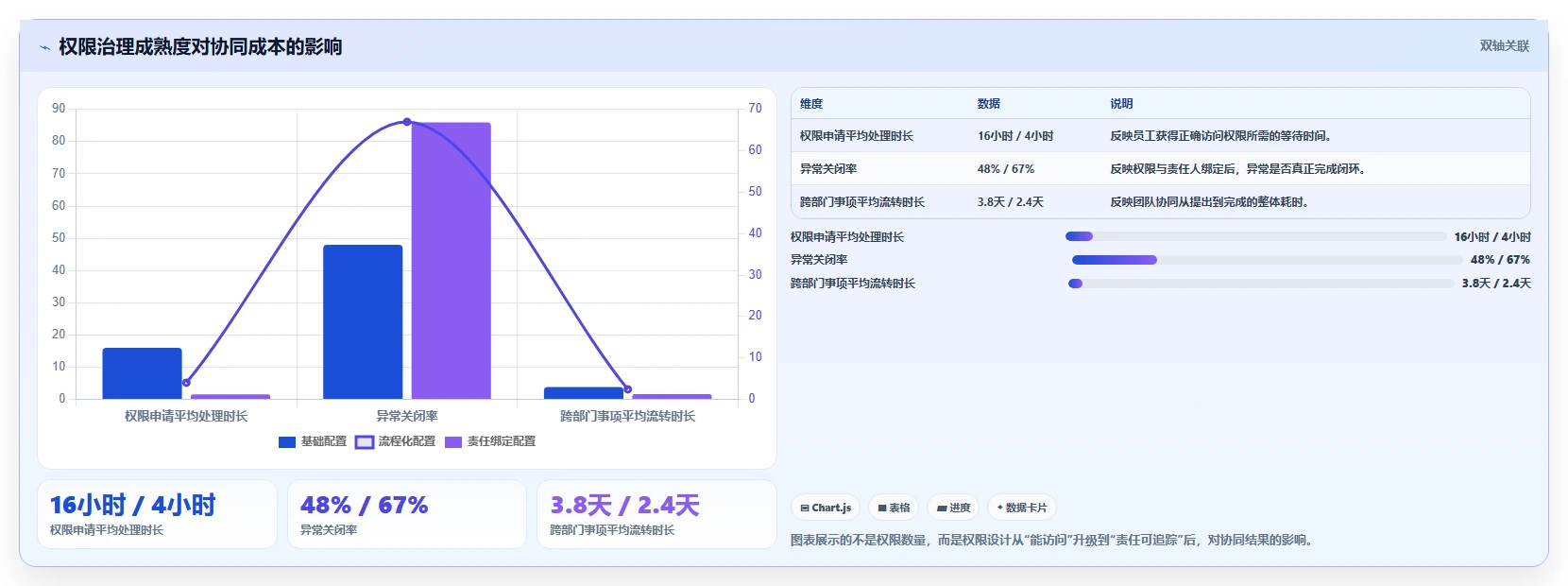
Task: Click the 跨部门事项平均流转时长 progress bar
Action: (1261, 284)
